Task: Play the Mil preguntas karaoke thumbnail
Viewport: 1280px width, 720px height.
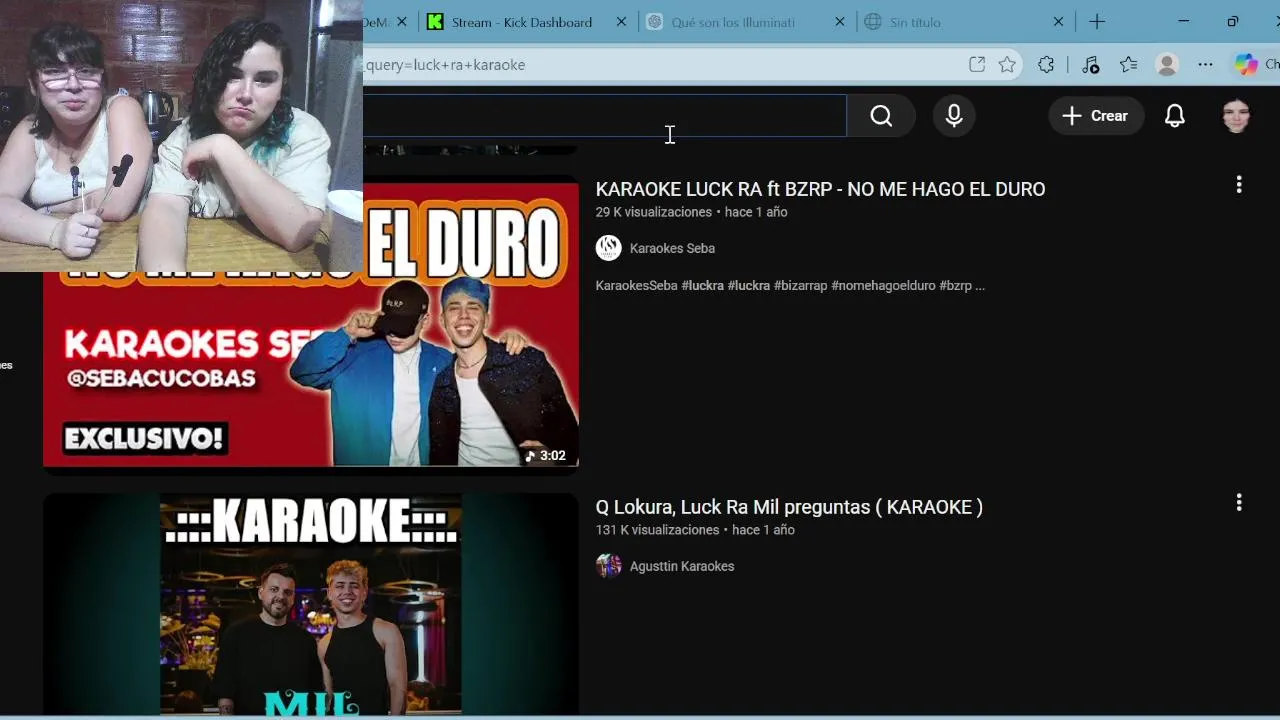Action: coord(311,604)
